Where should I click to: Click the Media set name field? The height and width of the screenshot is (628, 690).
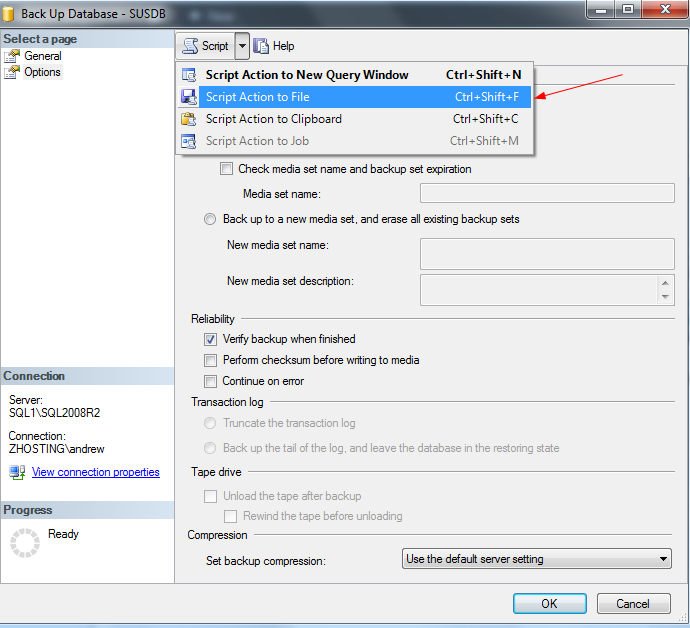547,193
